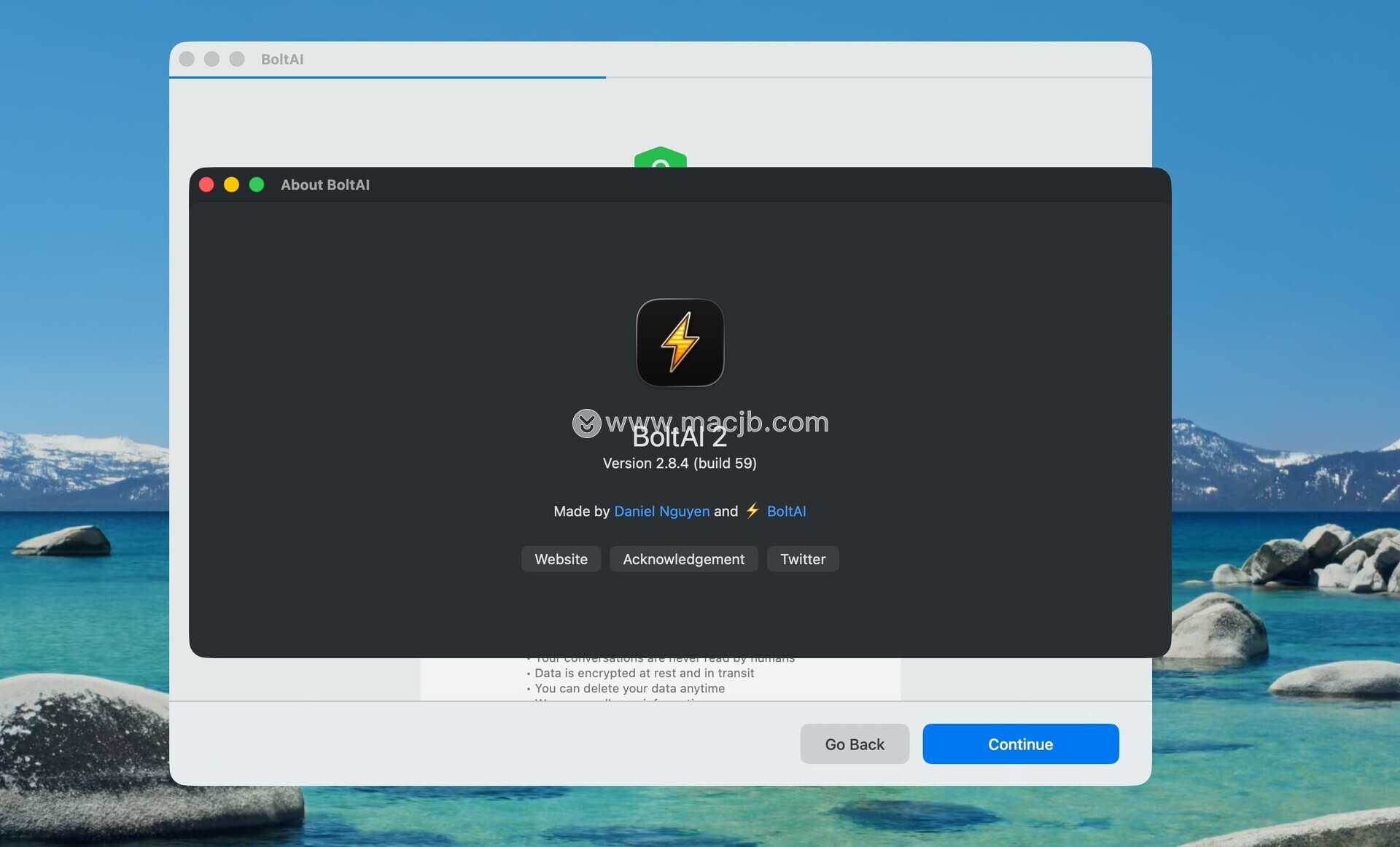Click the green shield icon behind About window

pos(660,157)
